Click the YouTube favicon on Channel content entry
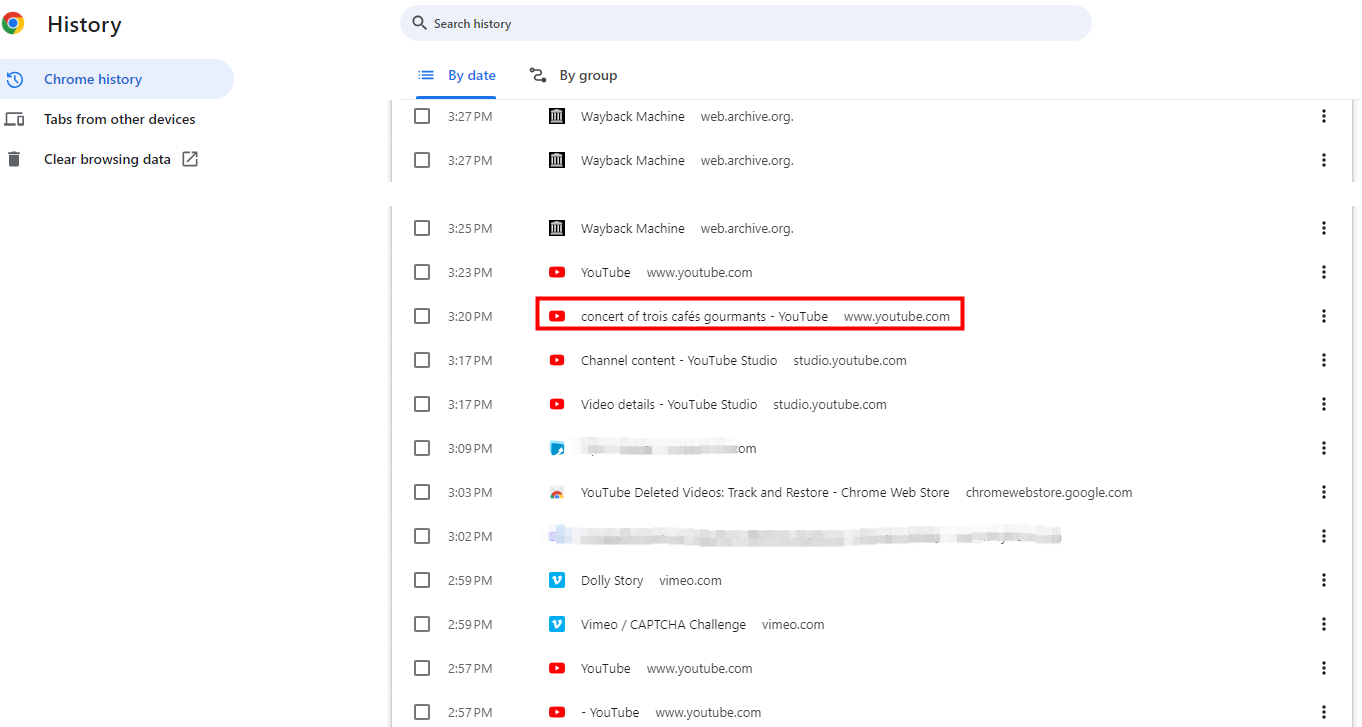1362x727 pixels. pos(557,360)
